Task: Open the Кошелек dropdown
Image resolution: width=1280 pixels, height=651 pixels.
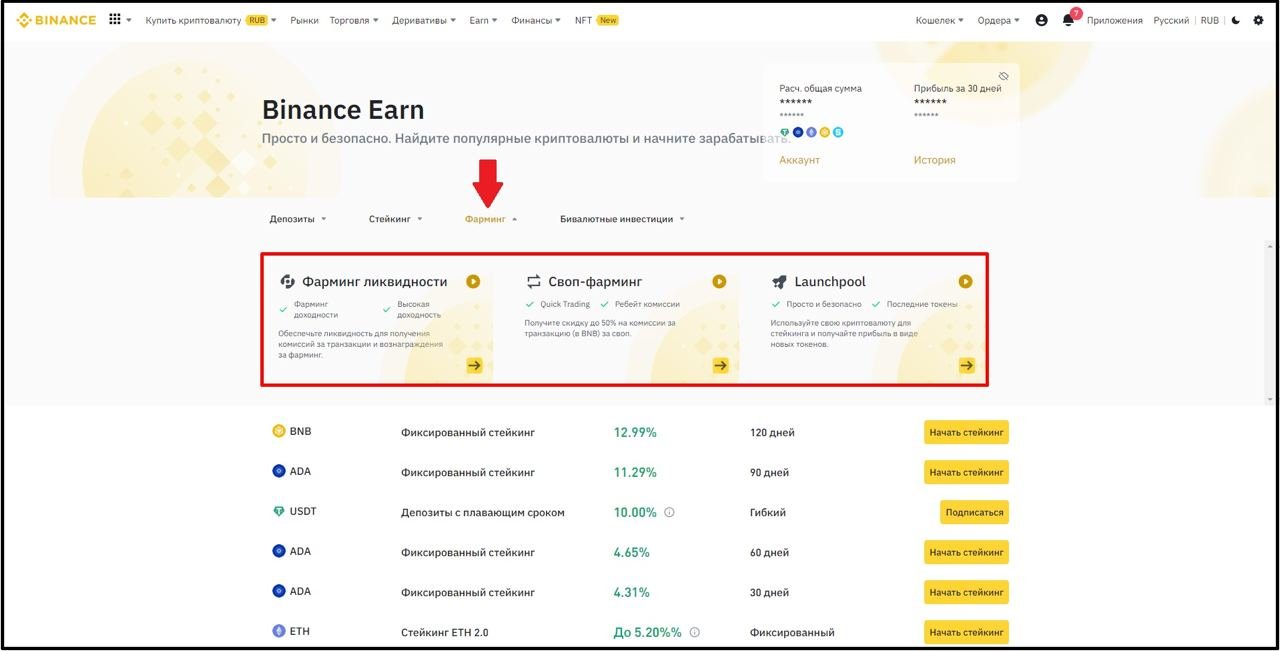Action: [939, 20]
